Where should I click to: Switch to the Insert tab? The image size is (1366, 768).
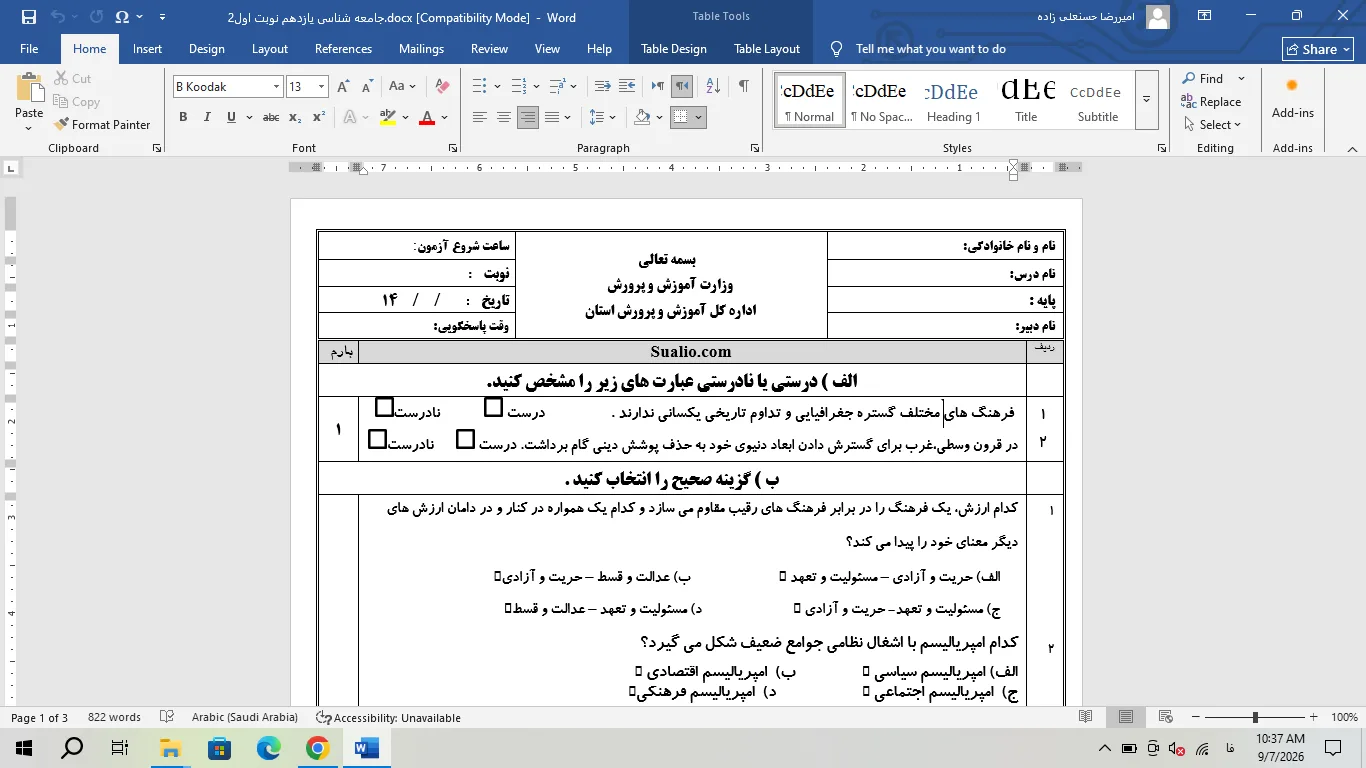[x=147, y=49]
